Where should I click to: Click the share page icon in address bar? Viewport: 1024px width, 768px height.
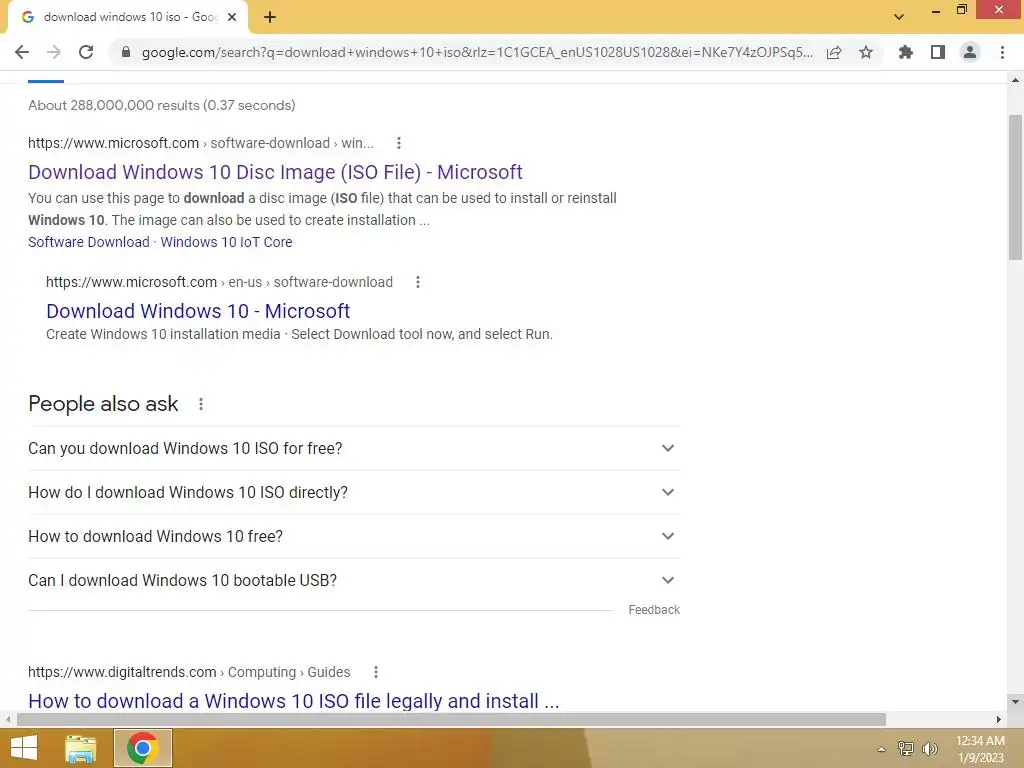pyautogui.click(x=834, y=52)
